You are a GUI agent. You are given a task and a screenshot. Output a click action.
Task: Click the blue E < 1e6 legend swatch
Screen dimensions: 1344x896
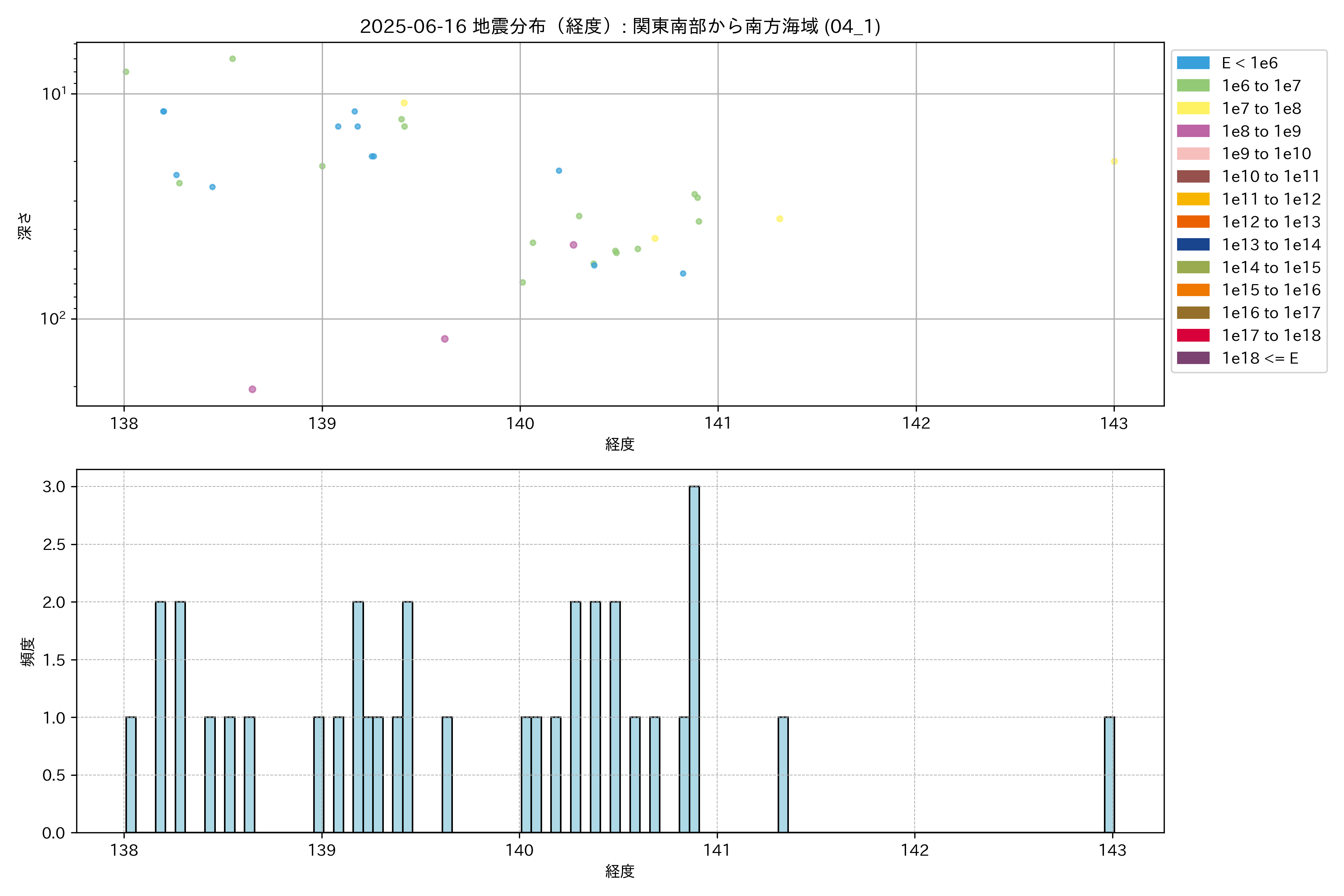tap(1192, 63)
